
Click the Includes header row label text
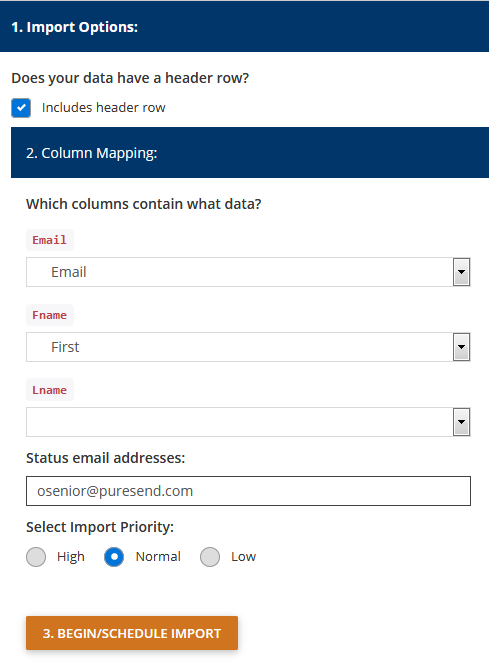(x=103, y=108)
